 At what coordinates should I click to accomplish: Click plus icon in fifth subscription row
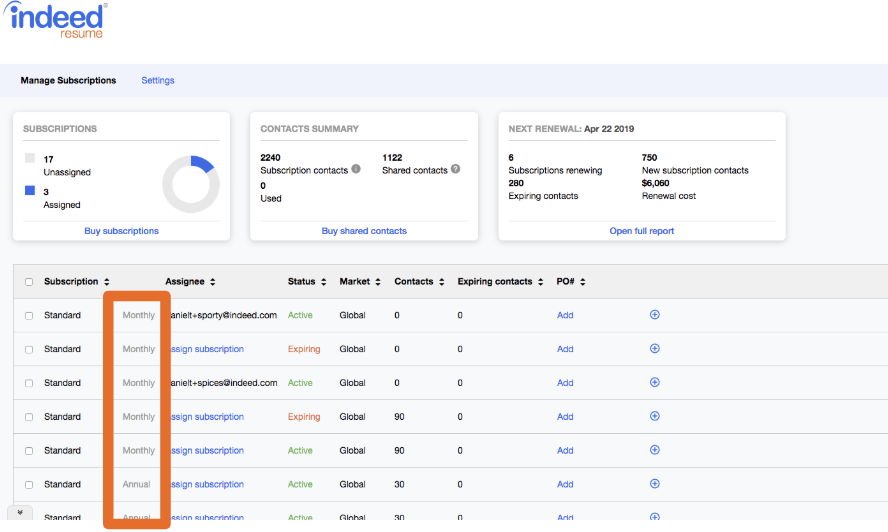click(x=655, y=451)
